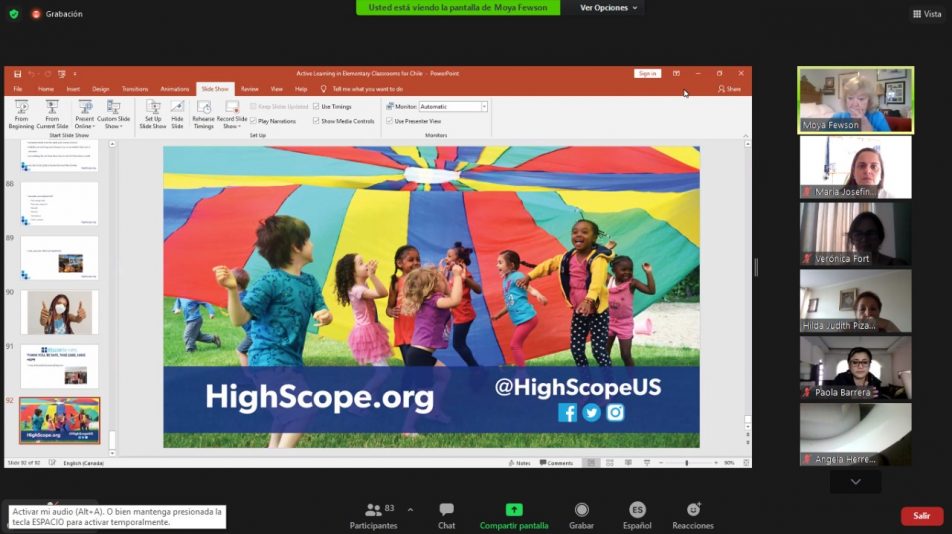The image size is (952, 534).
Task: Switch to Reading View in the status bar
Action: coord(628,463)
